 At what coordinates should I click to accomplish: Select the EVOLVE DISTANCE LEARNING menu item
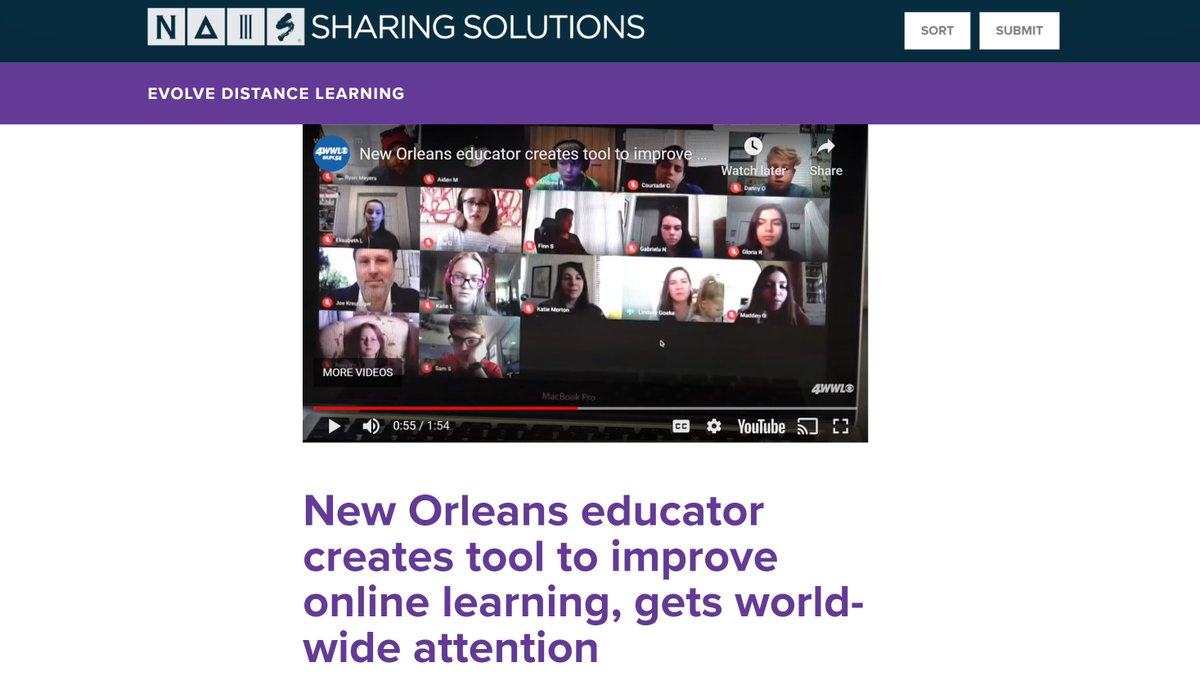pyautogui.click(x=276, y=93)
